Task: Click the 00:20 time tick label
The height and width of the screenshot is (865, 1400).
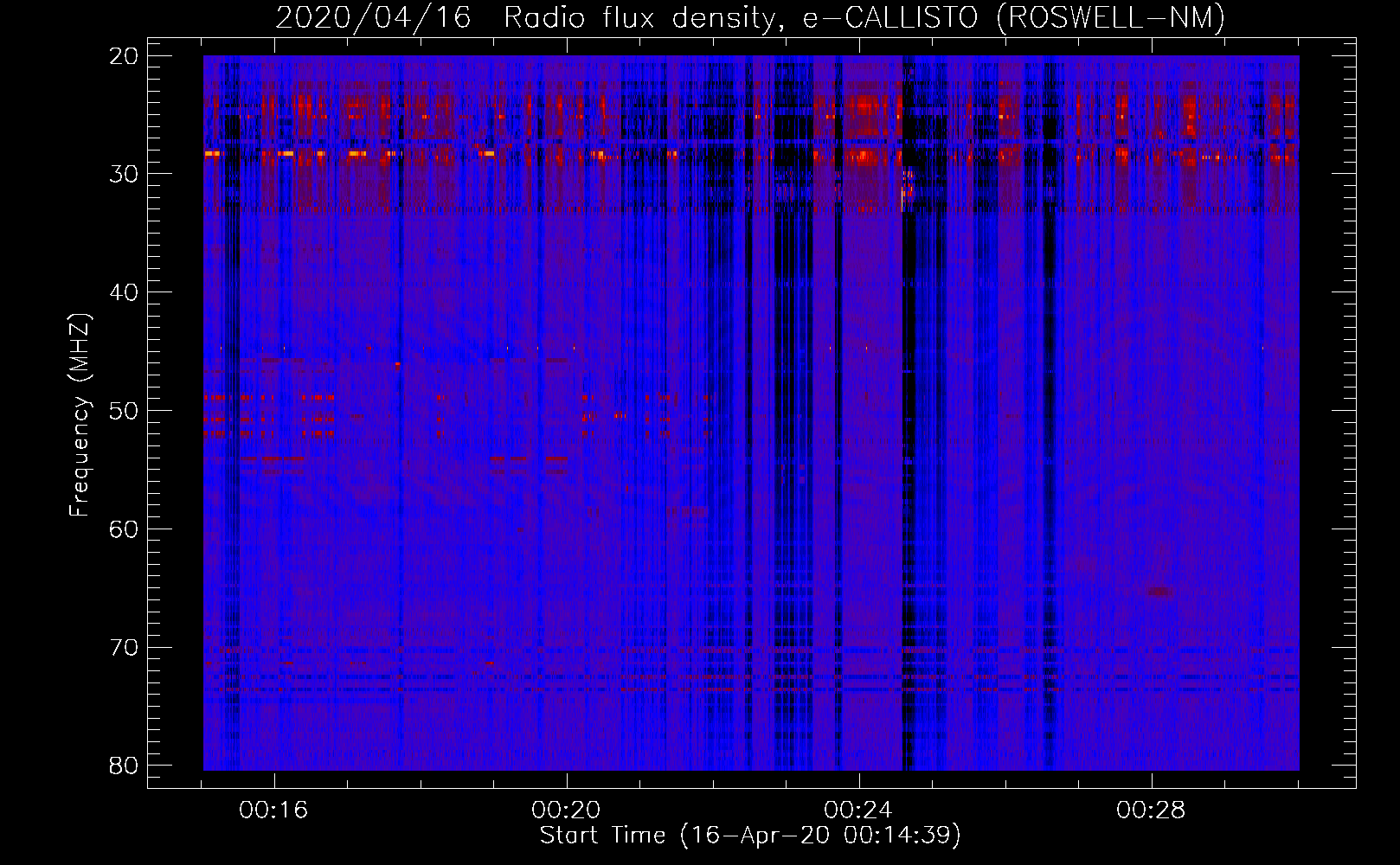Action: [567, 811]
